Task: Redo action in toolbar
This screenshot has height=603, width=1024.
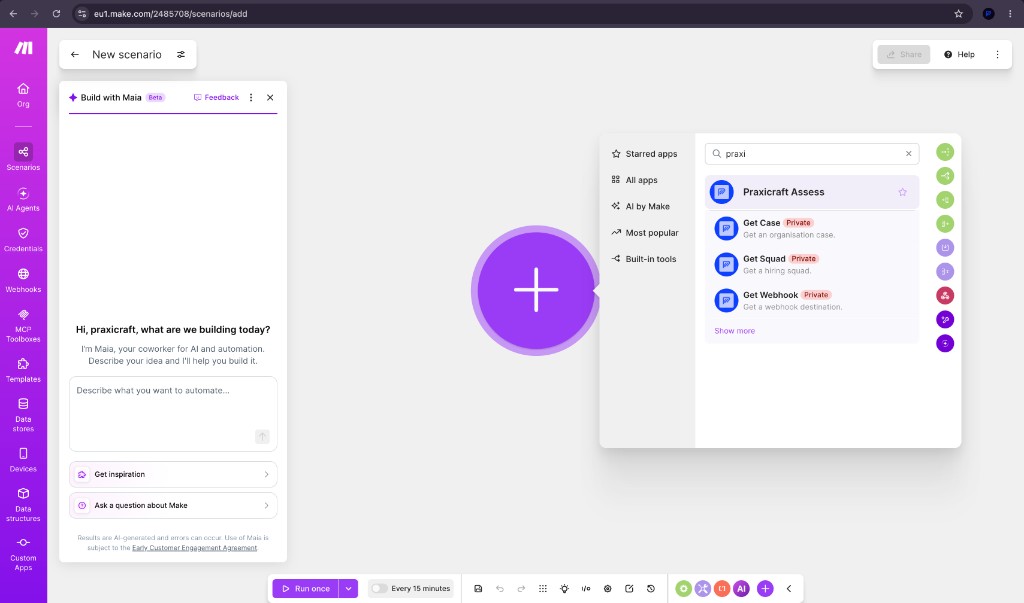Action: tap(521, 589)
